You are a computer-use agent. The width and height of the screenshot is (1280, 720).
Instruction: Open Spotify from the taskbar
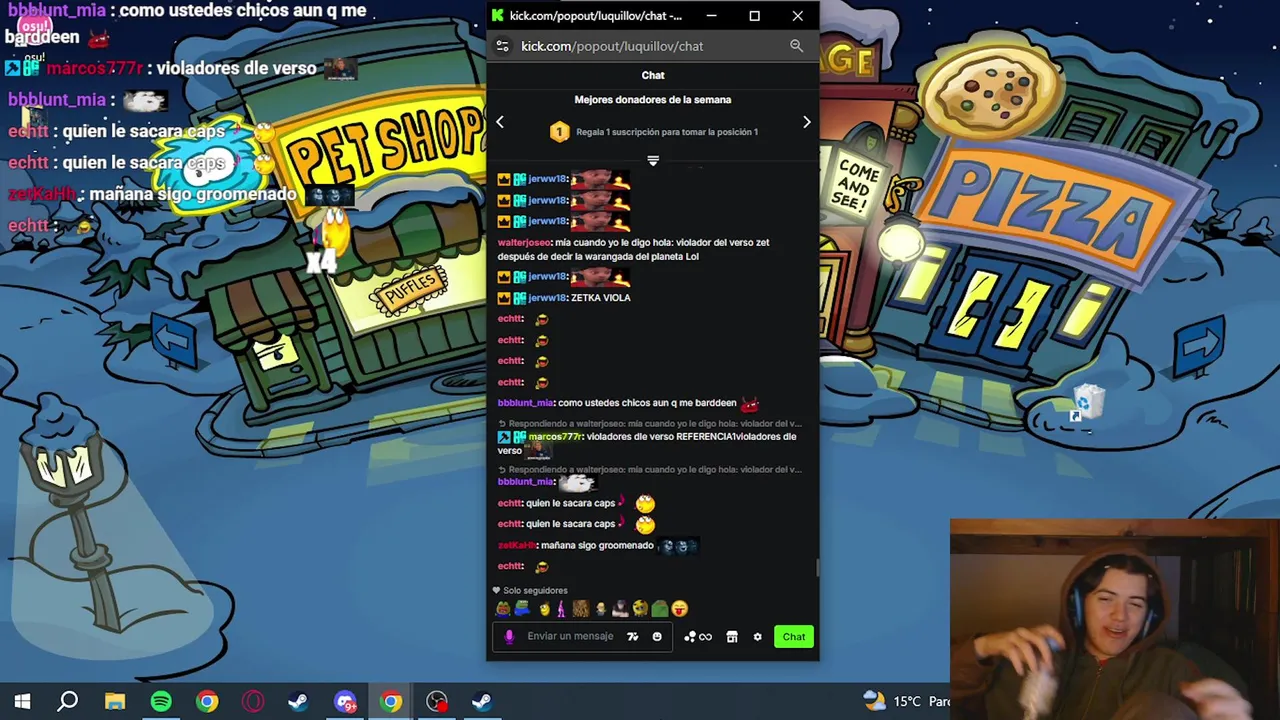pos(161,702)
